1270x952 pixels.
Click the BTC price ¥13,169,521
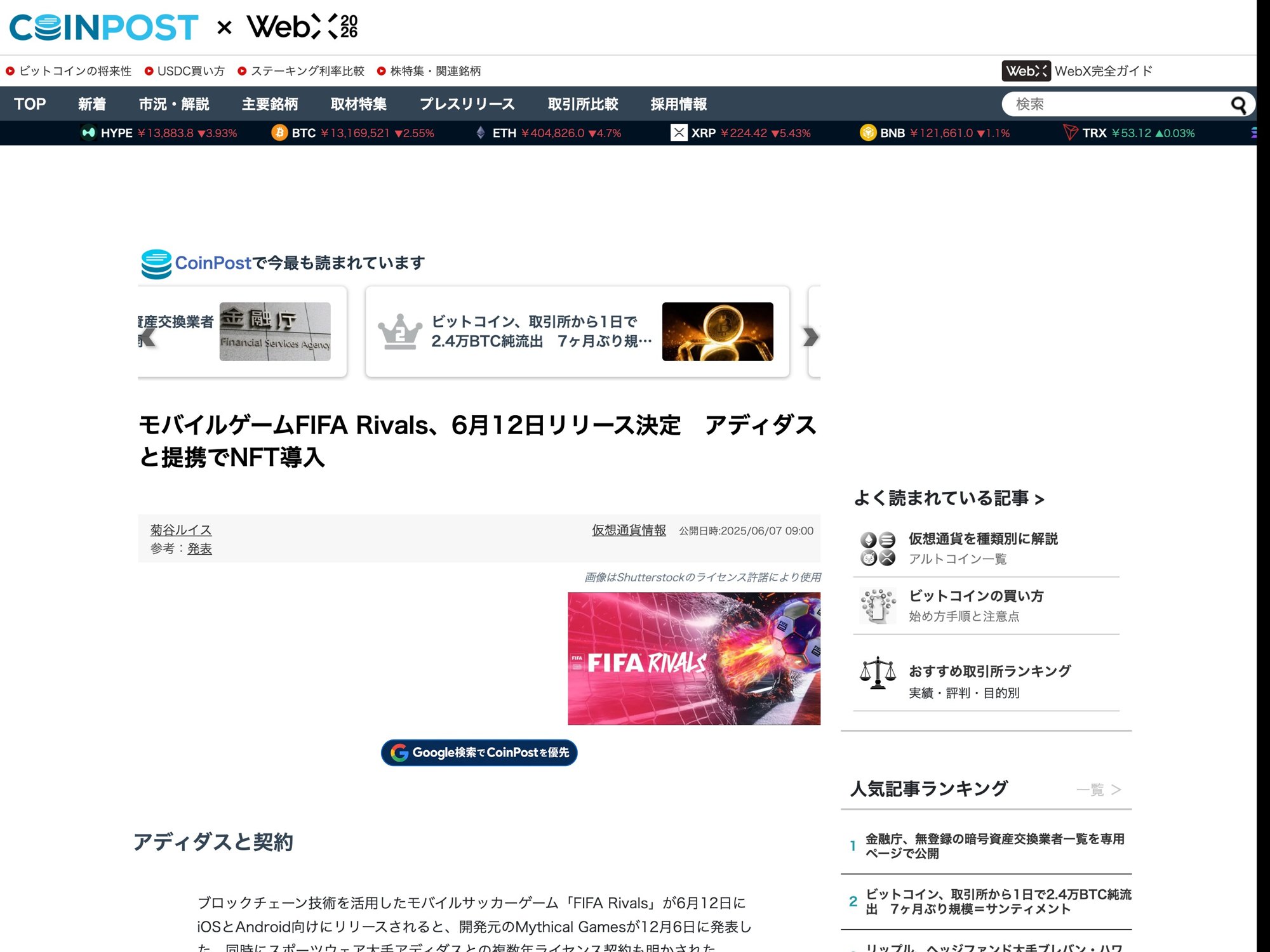click(355, 133)
